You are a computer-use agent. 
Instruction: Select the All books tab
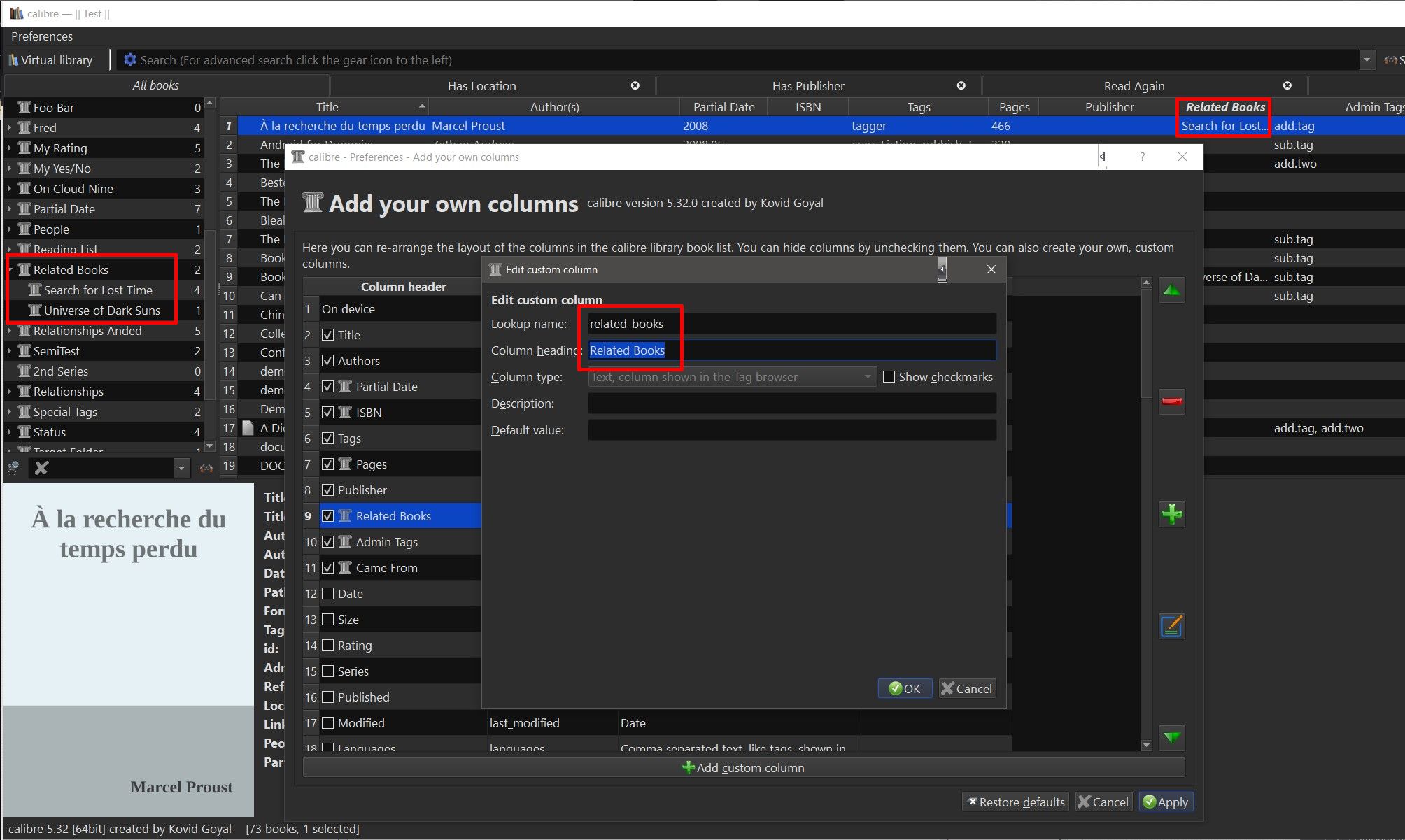click(x=155, y=85)
